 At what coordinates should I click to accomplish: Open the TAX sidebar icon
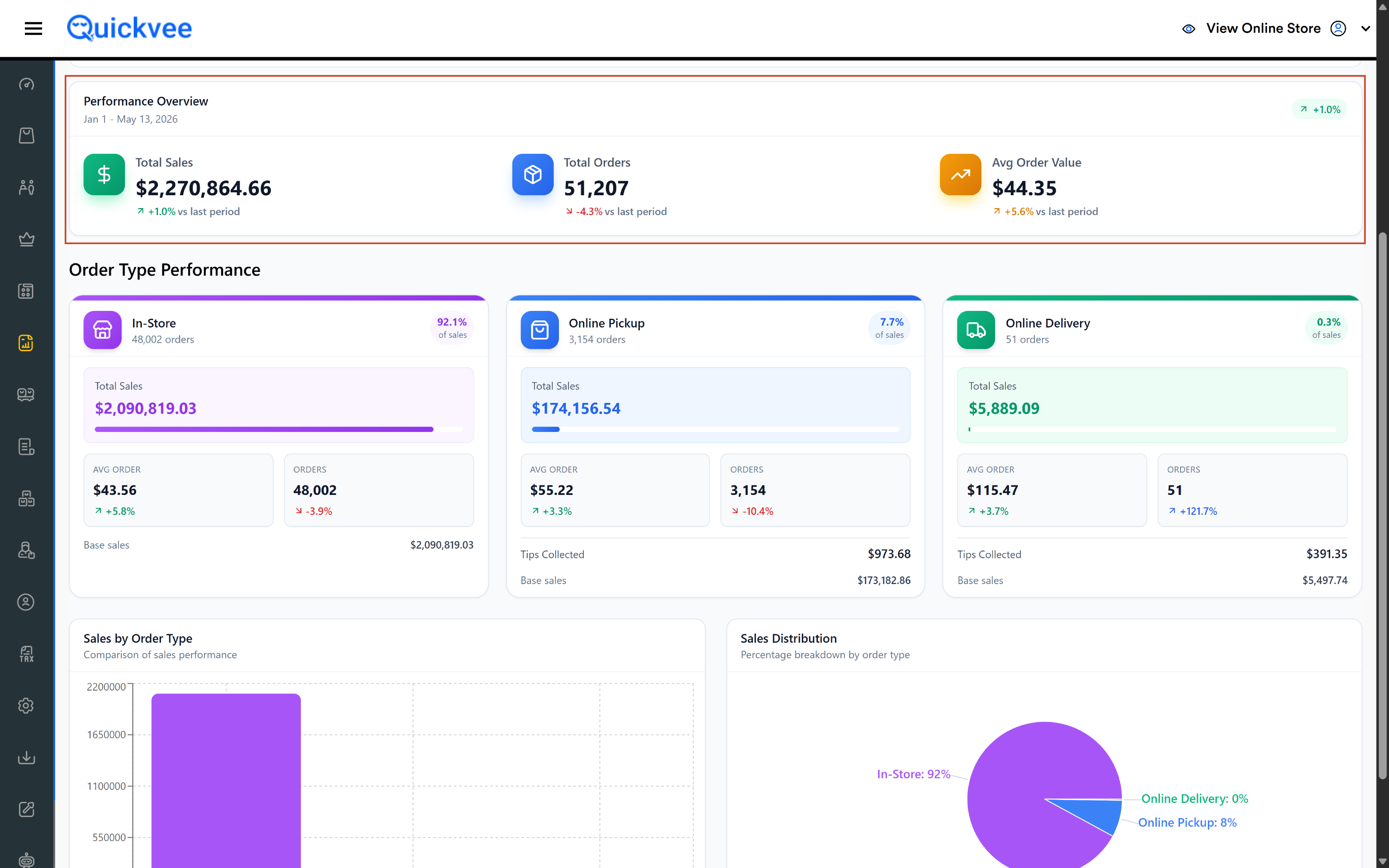[x=27, y=654]
